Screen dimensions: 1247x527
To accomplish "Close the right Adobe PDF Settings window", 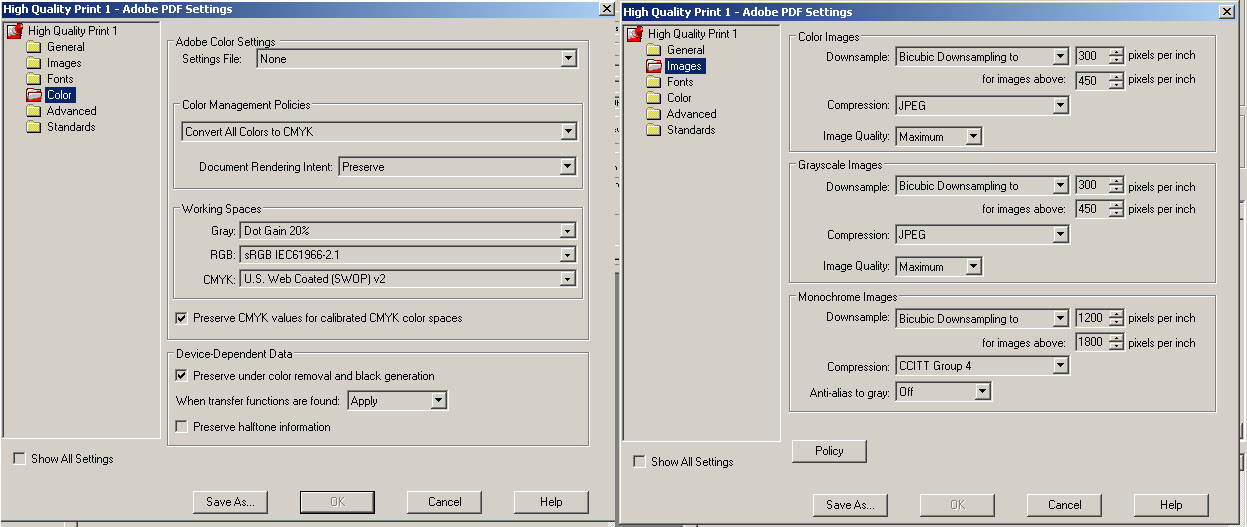I will pos(1226,12).
